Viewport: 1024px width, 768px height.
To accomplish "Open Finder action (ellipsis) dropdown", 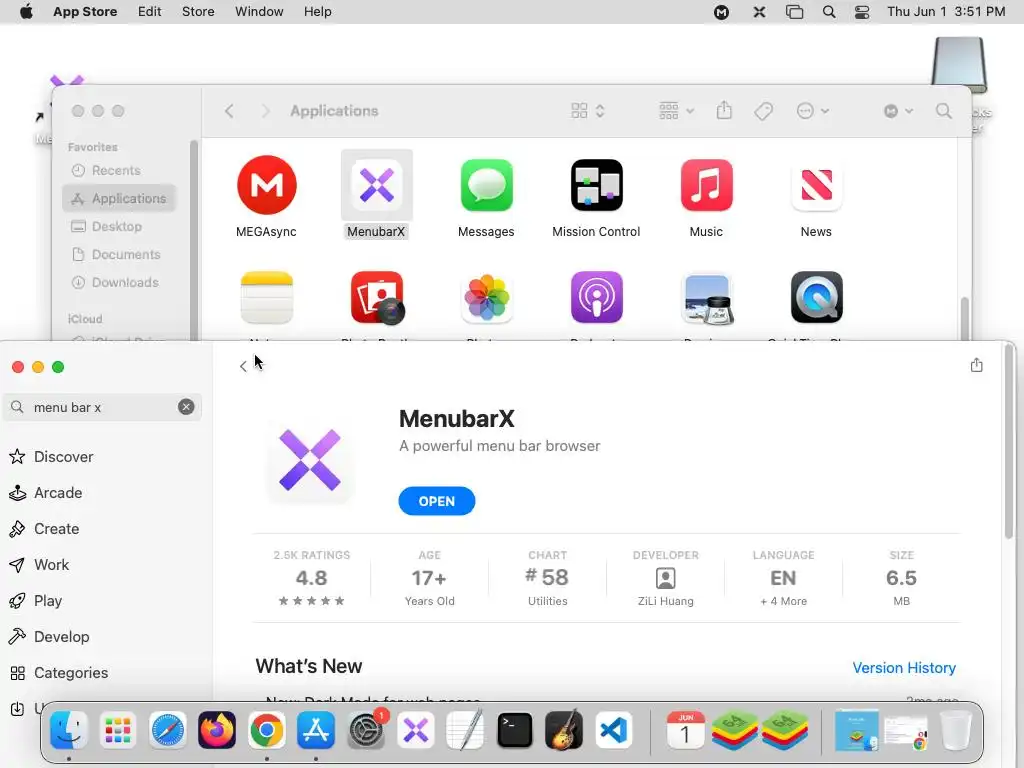I will [812, 111].
